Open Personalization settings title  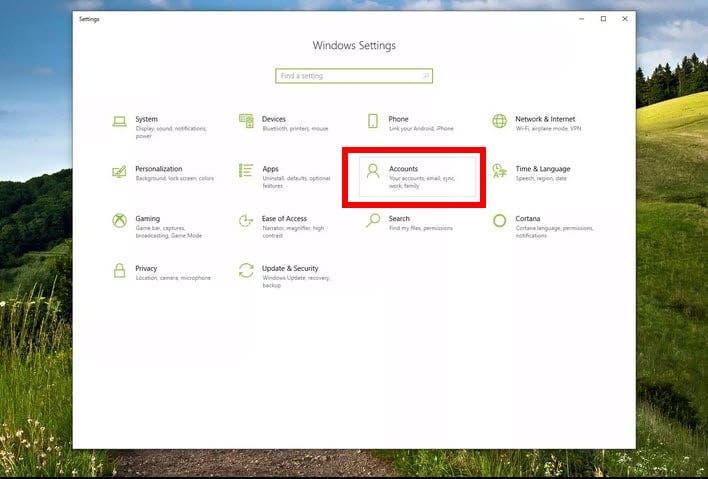(159, 169)
